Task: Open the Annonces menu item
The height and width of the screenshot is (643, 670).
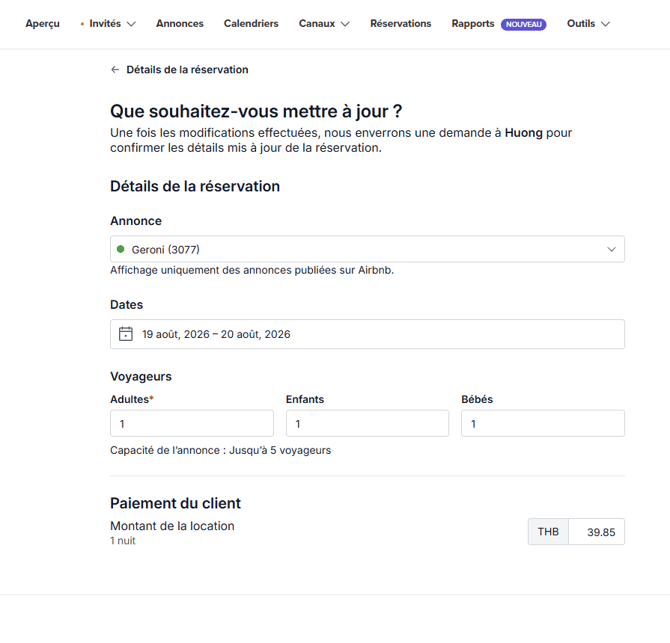Action: pos(180,24)
